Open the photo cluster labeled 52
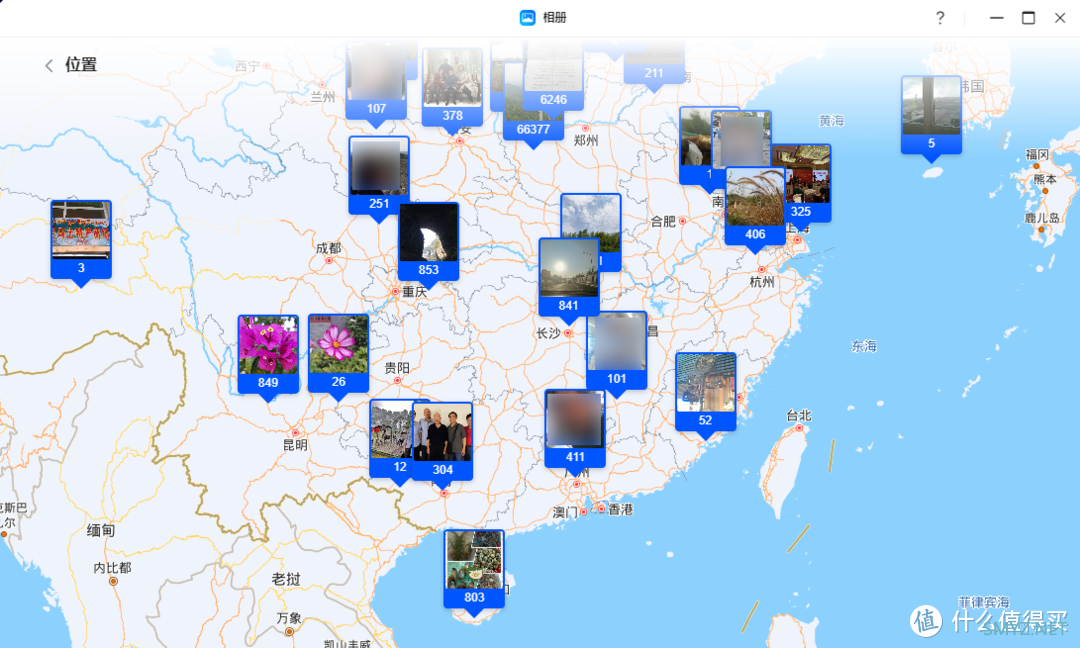Image resolution: width=1080 pixels, height=648 pixels. click(x=706, y=388)
